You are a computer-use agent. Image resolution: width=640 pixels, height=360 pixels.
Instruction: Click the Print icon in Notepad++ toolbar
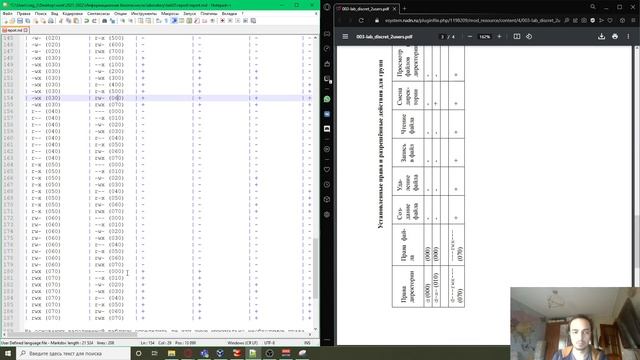point(51,21)
